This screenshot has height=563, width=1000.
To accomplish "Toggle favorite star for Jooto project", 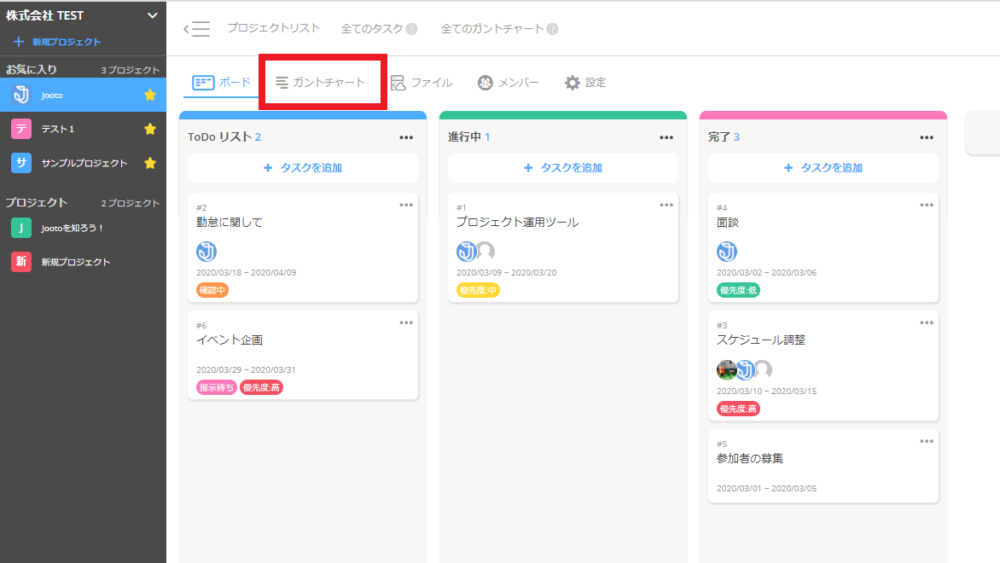I will click(150, 95).
